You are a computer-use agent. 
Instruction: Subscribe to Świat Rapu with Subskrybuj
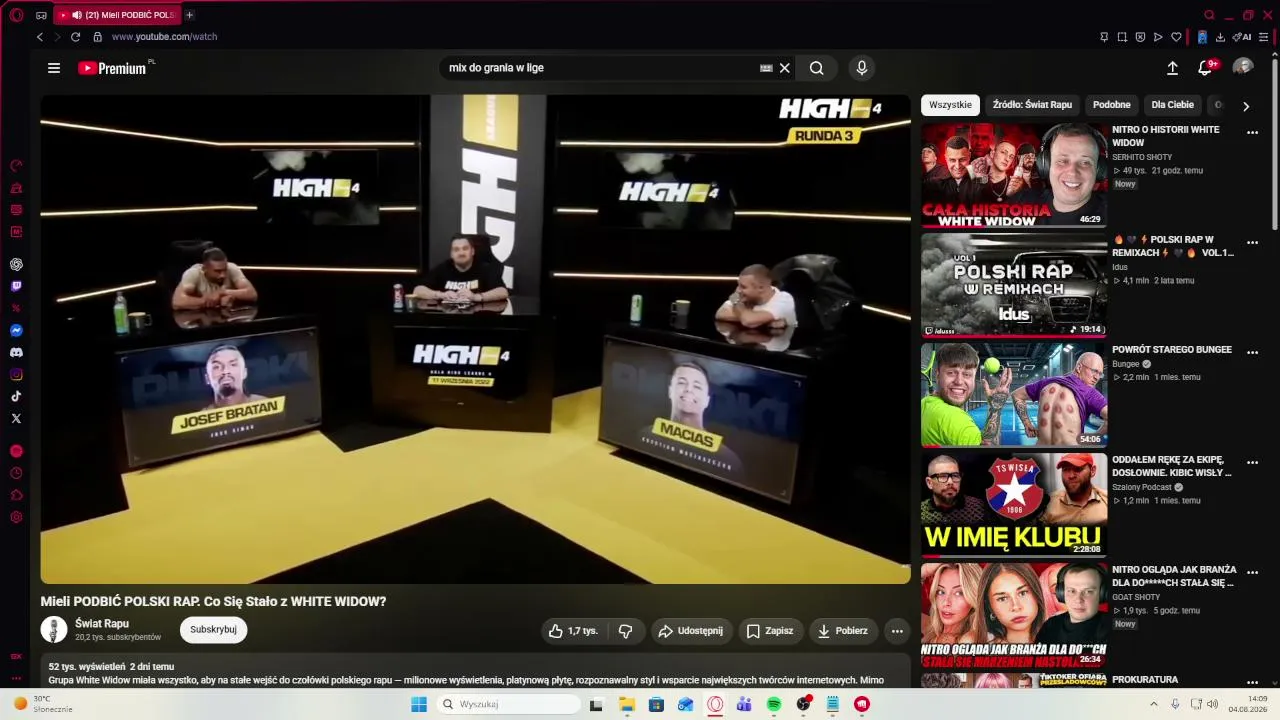coord(213,630)
